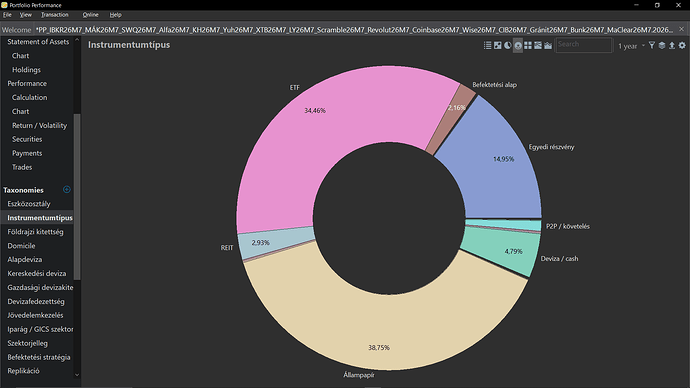Add a new taxonomy with plus icon

66,190
